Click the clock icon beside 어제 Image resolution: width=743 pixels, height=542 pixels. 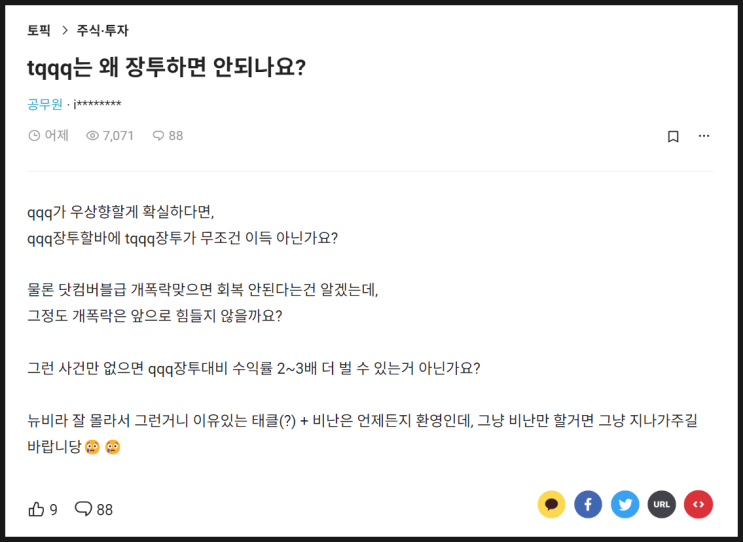pos(34,136)
